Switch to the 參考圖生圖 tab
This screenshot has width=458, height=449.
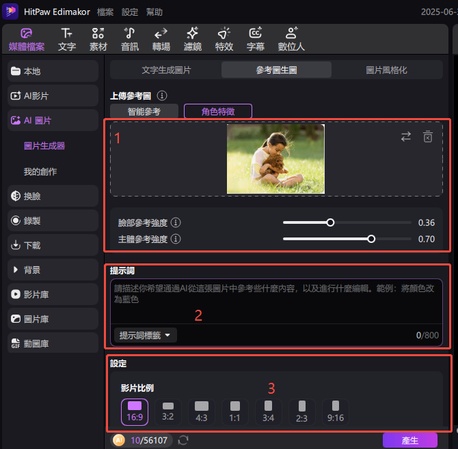(276, 70)
